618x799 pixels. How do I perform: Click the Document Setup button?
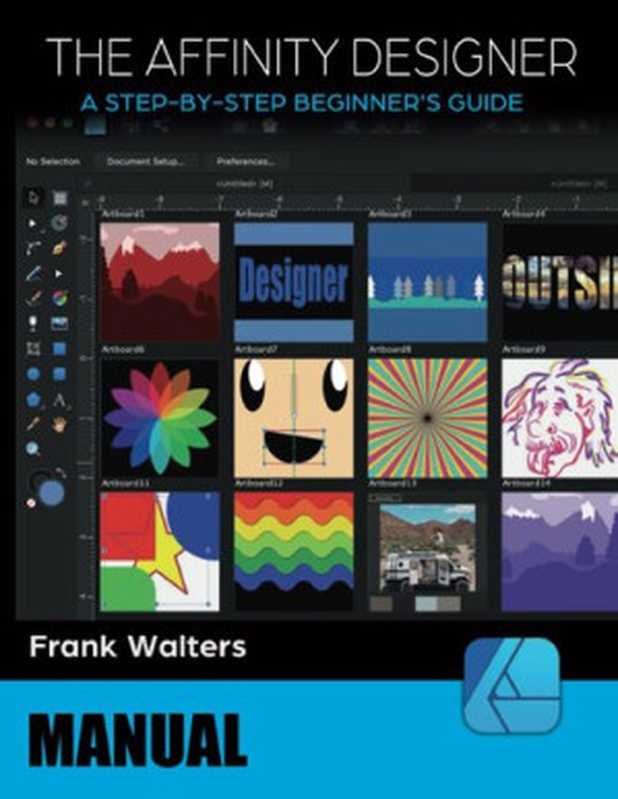pos(139,161)
